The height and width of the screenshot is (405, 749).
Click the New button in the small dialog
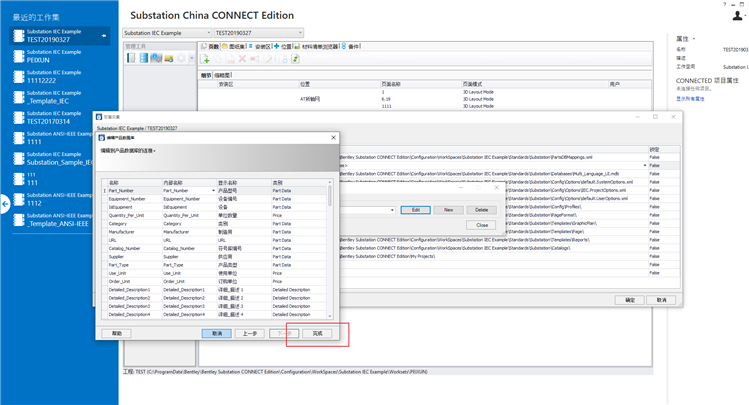pos(449,210)
